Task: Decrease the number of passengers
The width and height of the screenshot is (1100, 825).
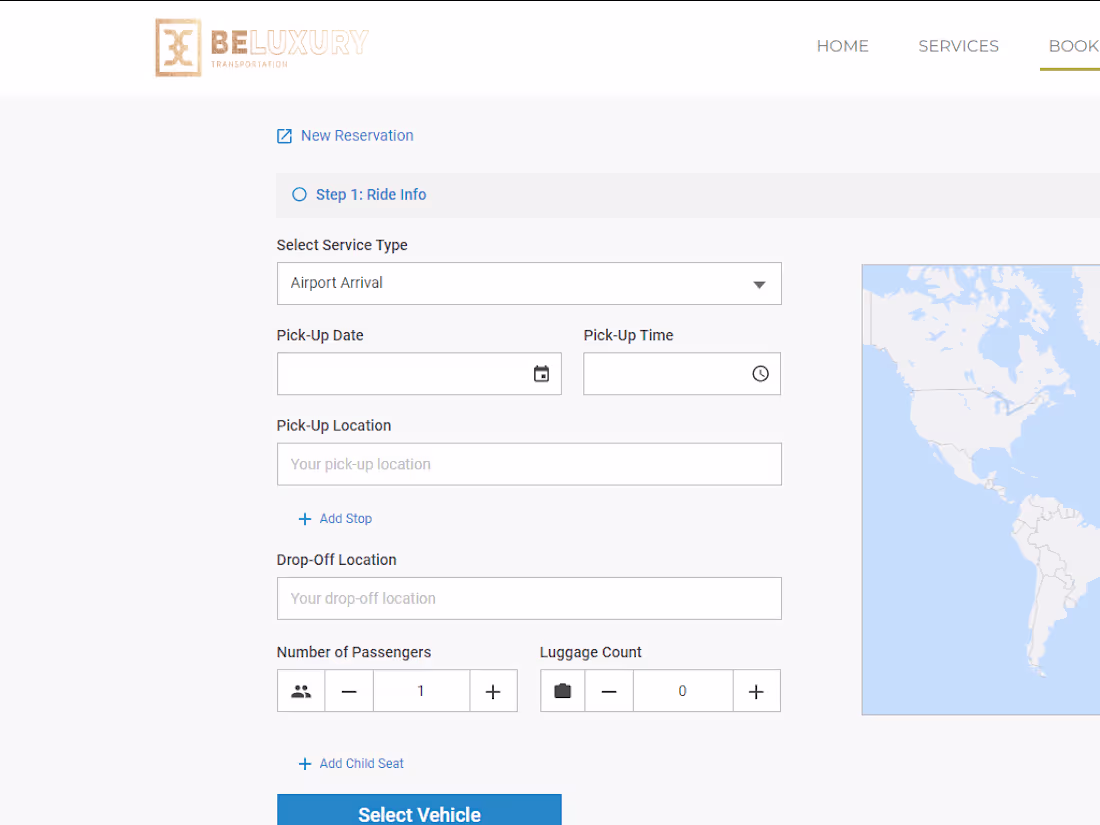Action: 349,691
